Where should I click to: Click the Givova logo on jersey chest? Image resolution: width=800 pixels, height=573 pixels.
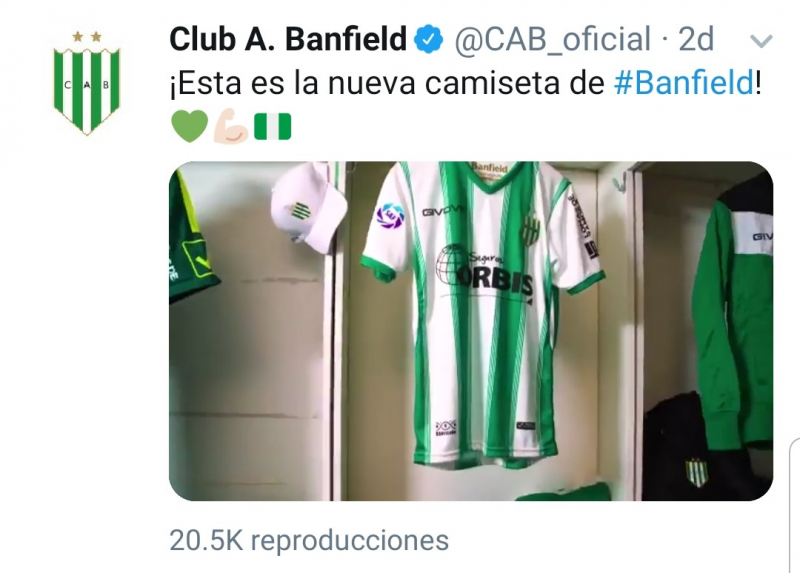[x=443, y=211]
